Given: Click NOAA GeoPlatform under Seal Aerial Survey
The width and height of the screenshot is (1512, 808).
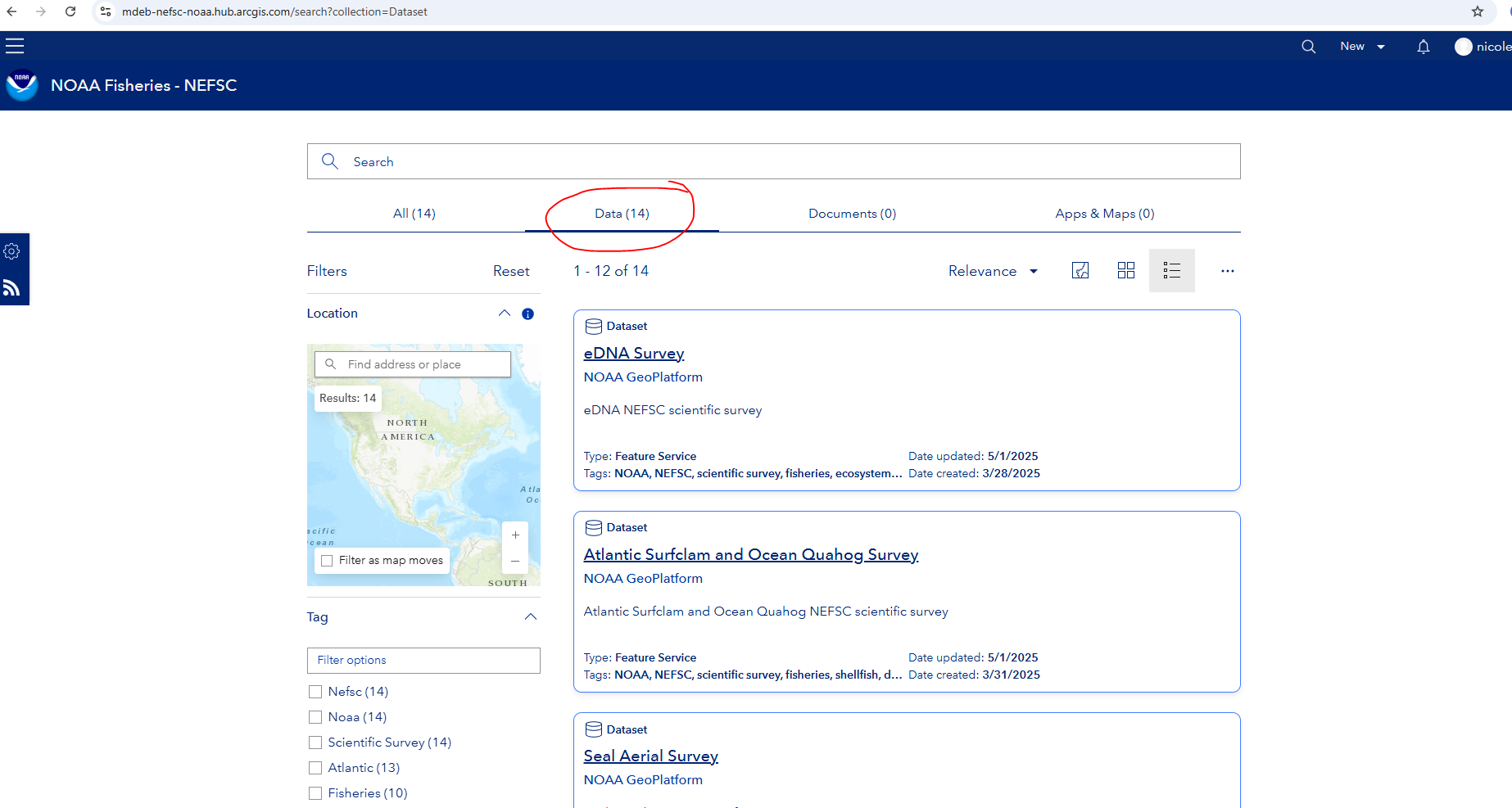Looking at the screenshot, I should coord(643,780).
